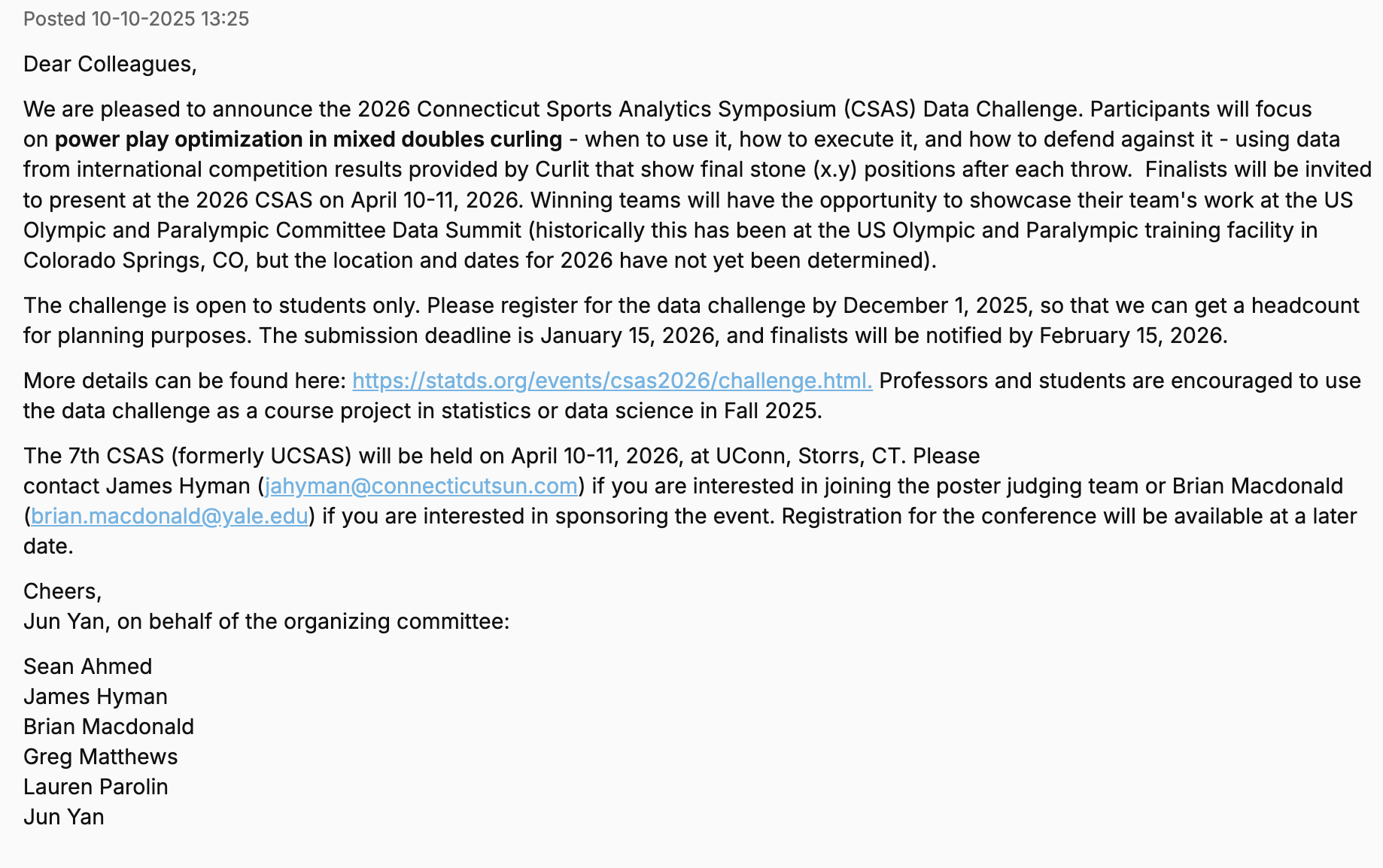Click the 'We are pleased to announce' opening sentence

click(188, 110)
